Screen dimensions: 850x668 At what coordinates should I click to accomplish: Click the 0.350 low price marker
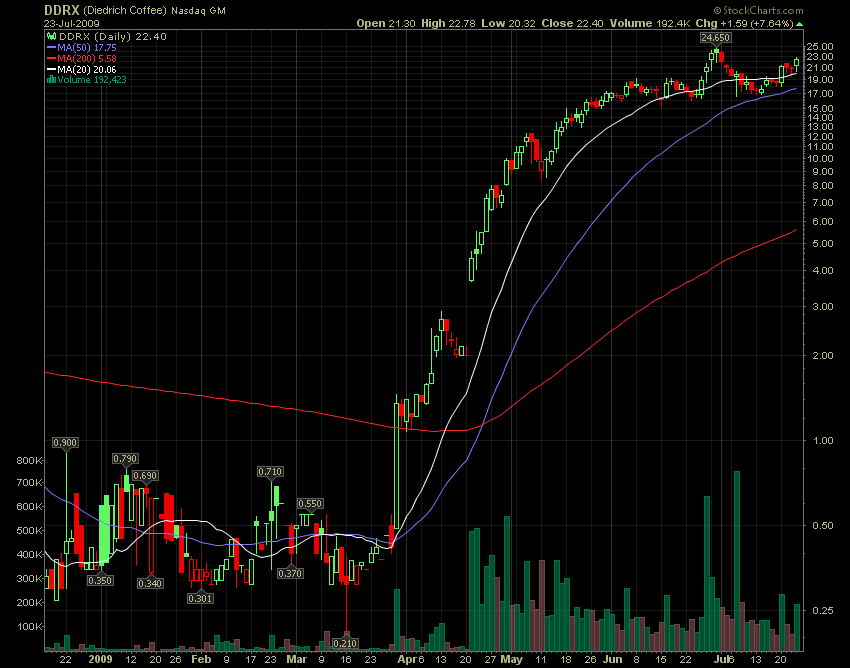pos(100,581)
